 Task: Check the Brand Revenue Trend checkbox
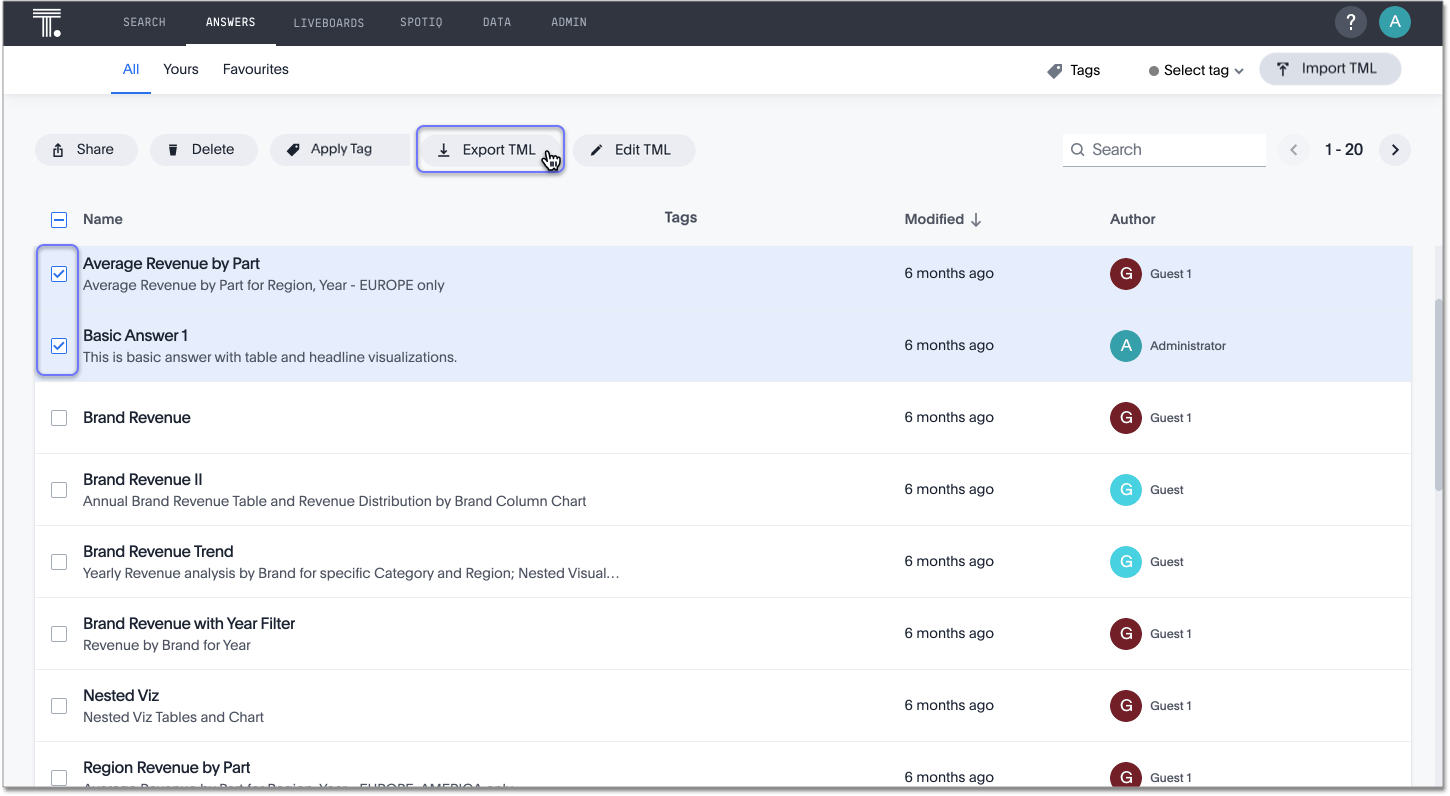[x=59, y=562]
